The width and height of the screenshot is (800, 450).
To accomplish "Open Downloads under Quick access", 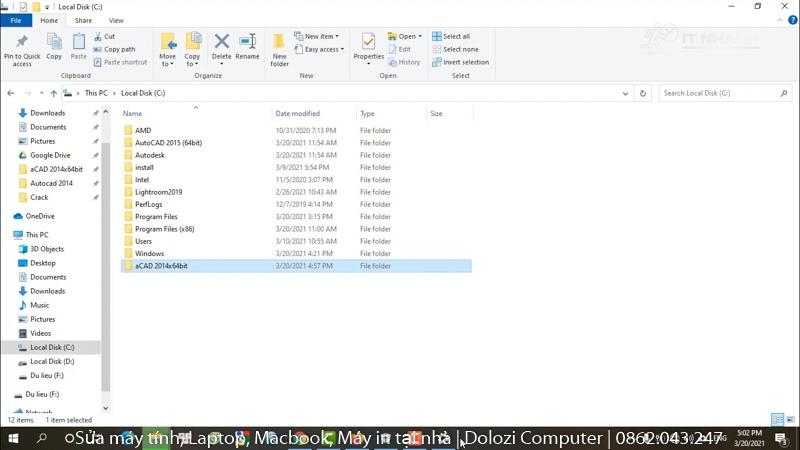I will [47, 113].
